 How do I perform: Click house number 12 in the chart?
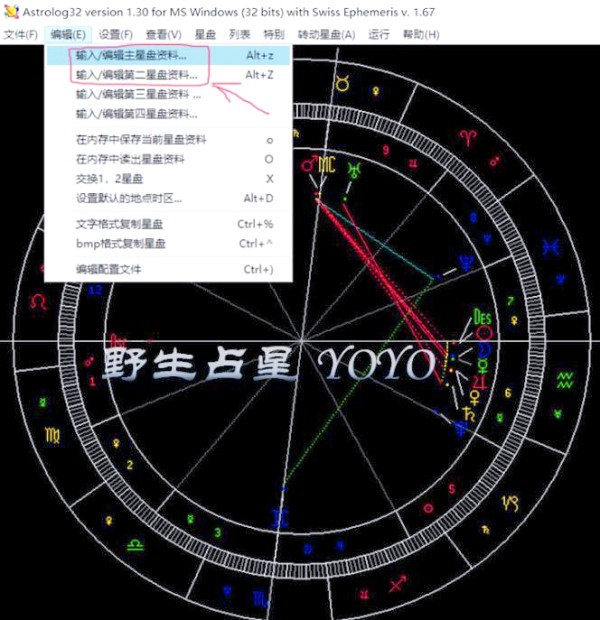pos(95,290)
